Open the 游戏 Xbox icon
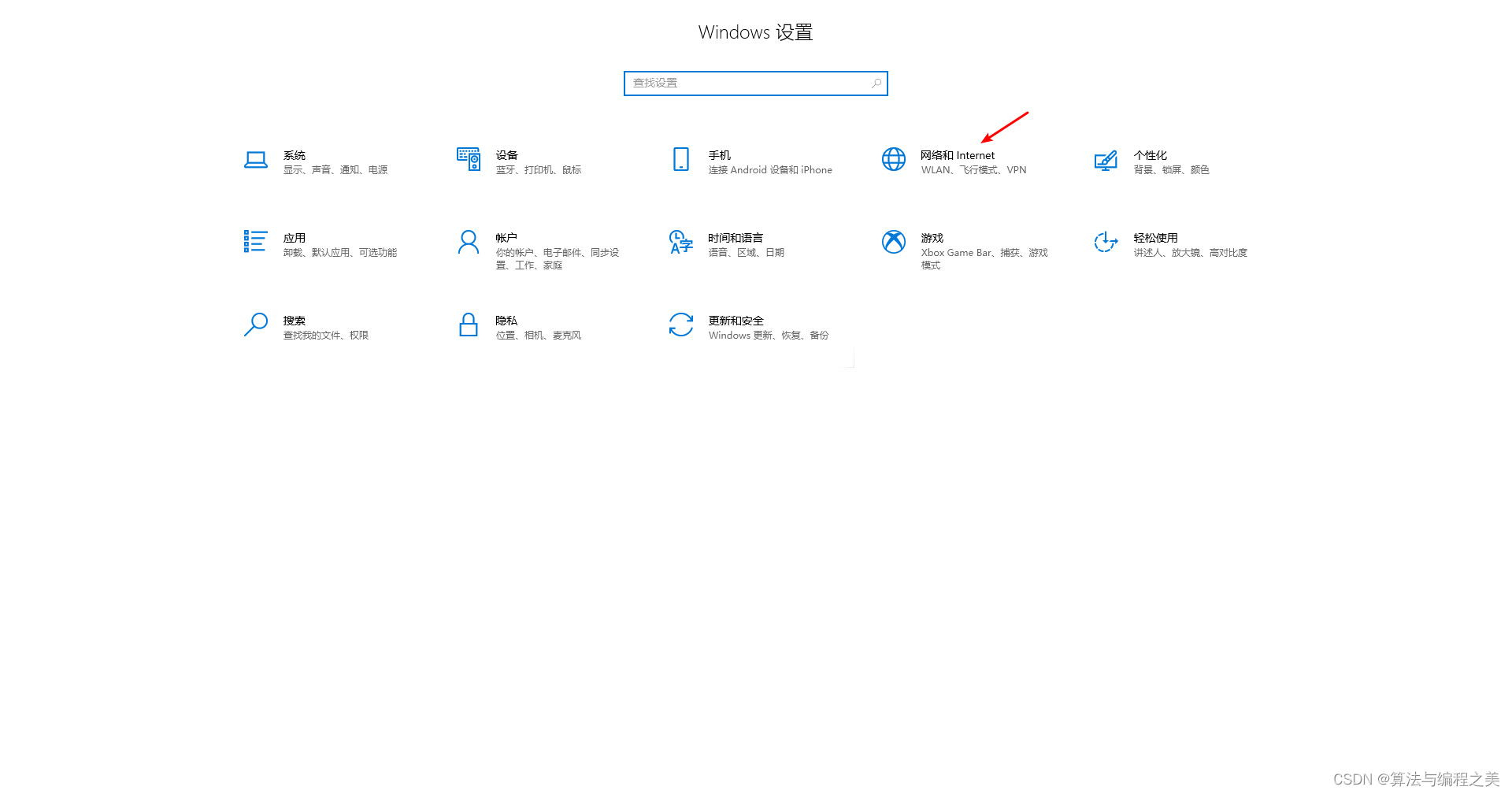The image size is (1512, 794). (894, 242)
